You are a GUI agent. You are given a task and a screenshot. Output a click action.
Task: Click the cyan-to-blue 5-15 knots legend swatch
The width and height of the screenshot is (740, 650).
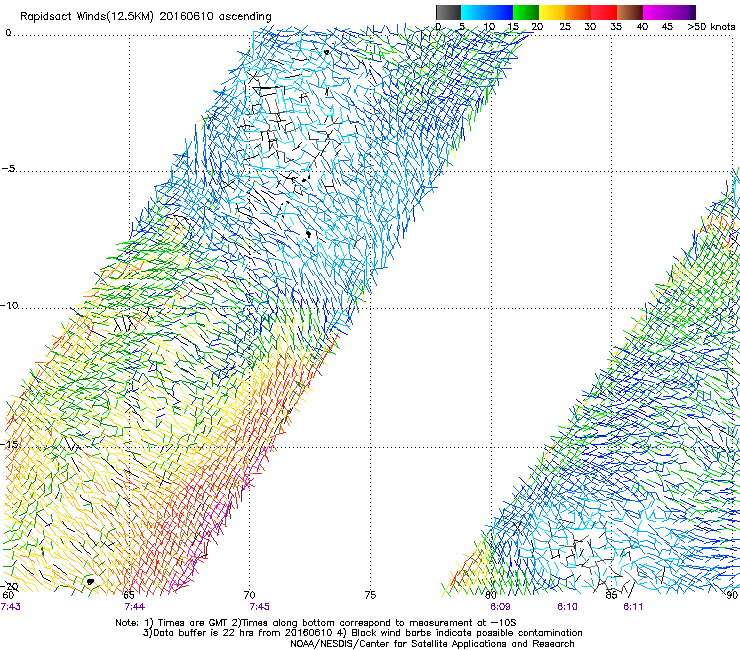487,12
